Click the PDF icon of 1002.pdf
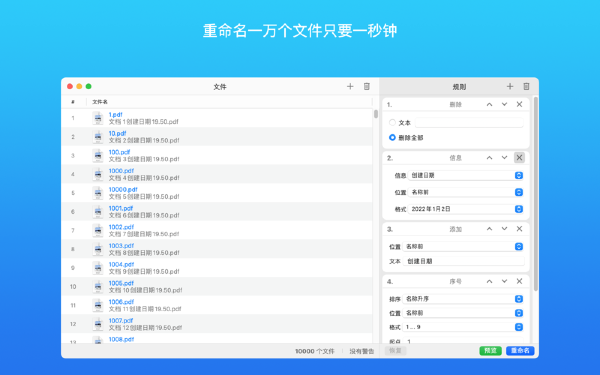This screenshot has height=375, width=600. pos(98,231)
